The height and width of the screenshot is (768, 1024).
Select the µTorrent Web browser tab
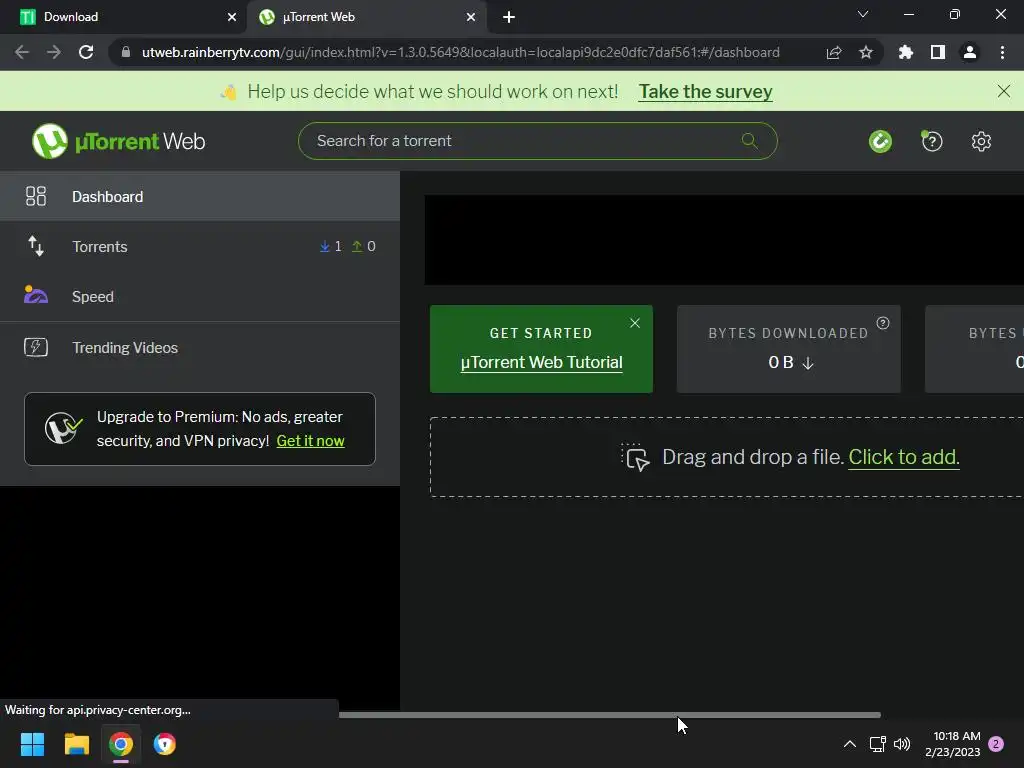pyautogui.click(x=366, y=17)
